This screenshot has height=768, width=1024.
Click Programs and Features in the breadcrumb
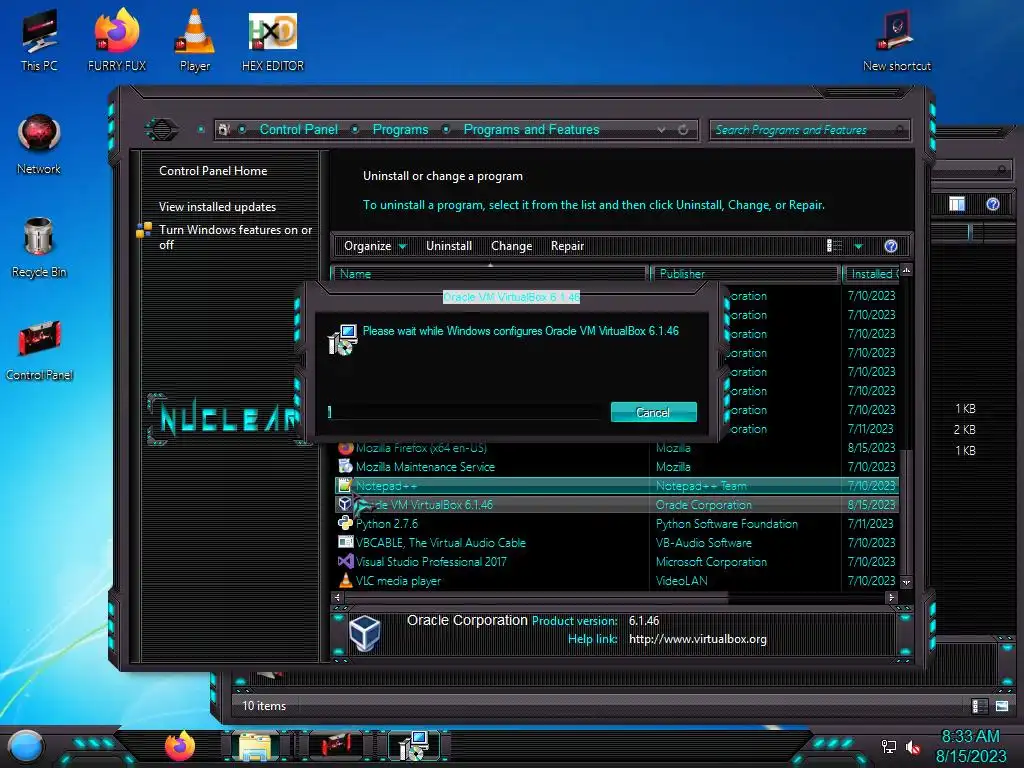[531, 129]
